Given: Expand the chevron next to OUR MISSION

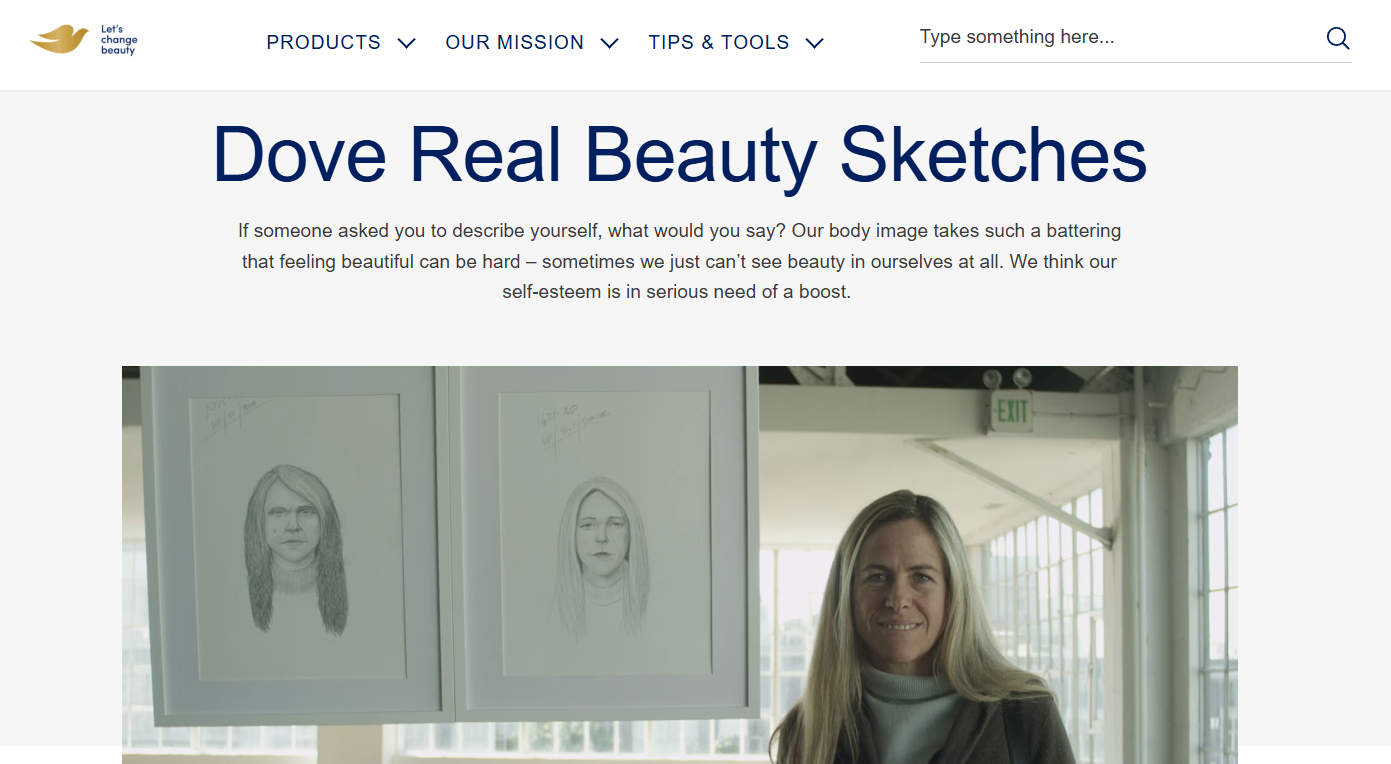Looking at the screenshot, I should tap(610, 43).
